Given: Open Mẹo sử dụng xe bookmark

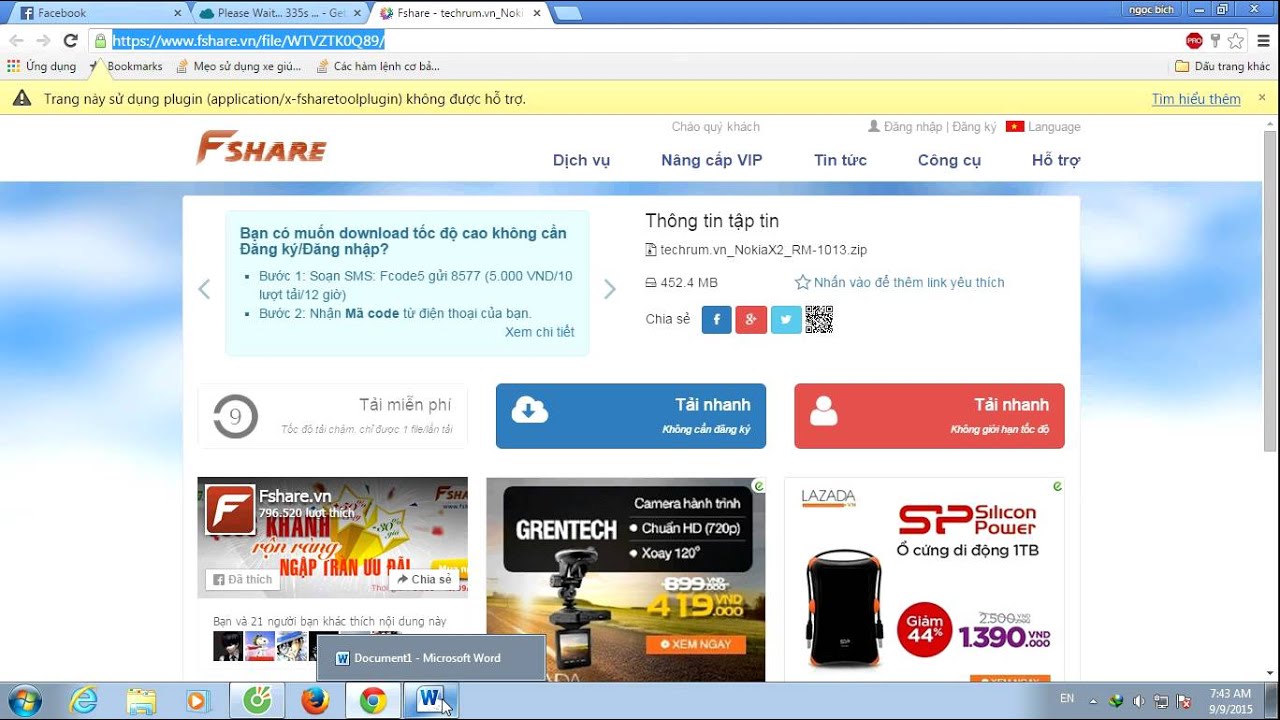Looking at the screenshot, I should pyautogui.click(x=238, y=66).
